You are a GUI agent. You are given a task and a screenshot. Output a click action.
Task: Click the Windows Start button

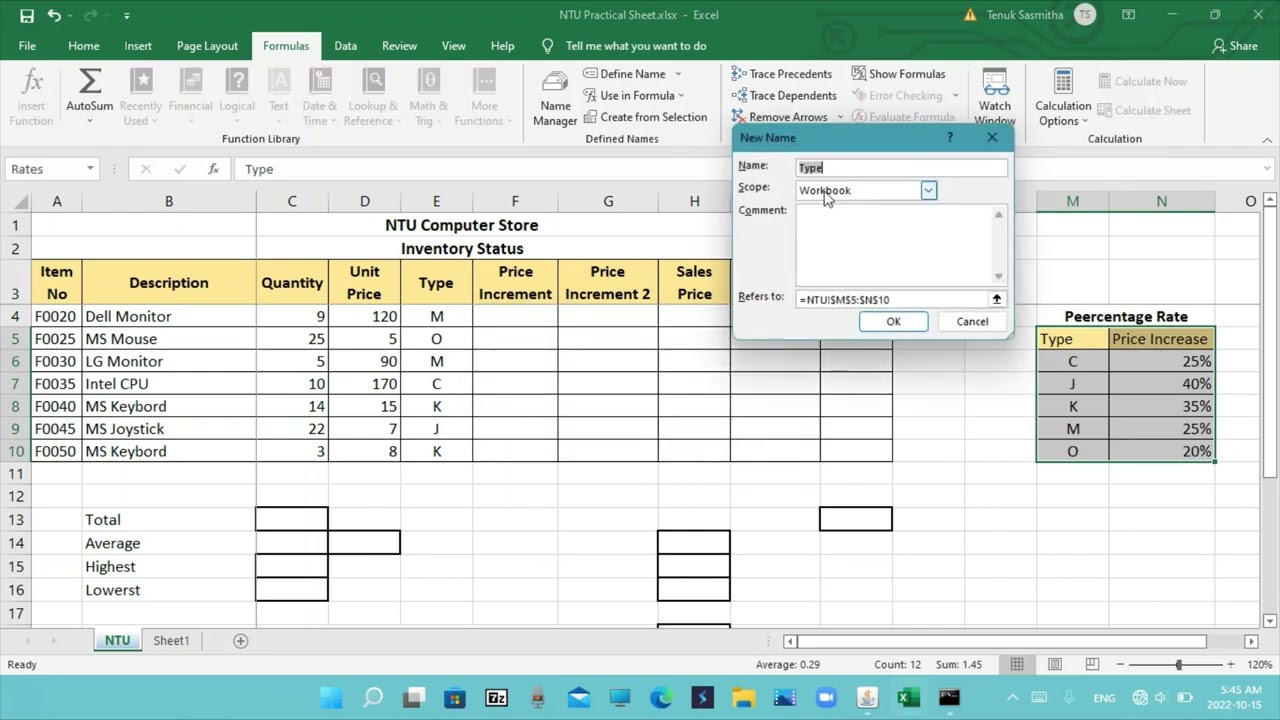pyautogui.click(x=330, y=698)
